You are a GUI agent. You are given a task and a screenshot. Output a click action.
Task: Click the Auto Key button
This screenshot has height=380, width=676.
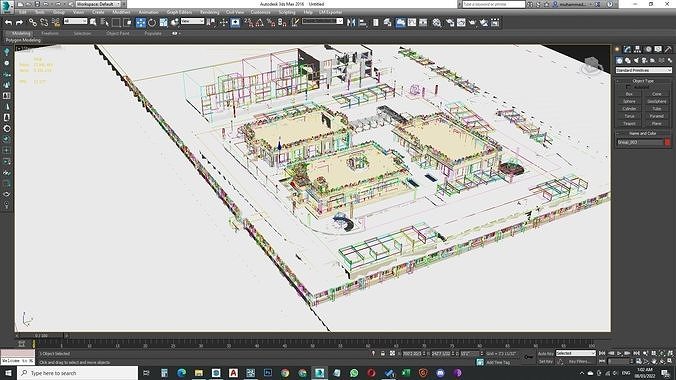point(545,354)
